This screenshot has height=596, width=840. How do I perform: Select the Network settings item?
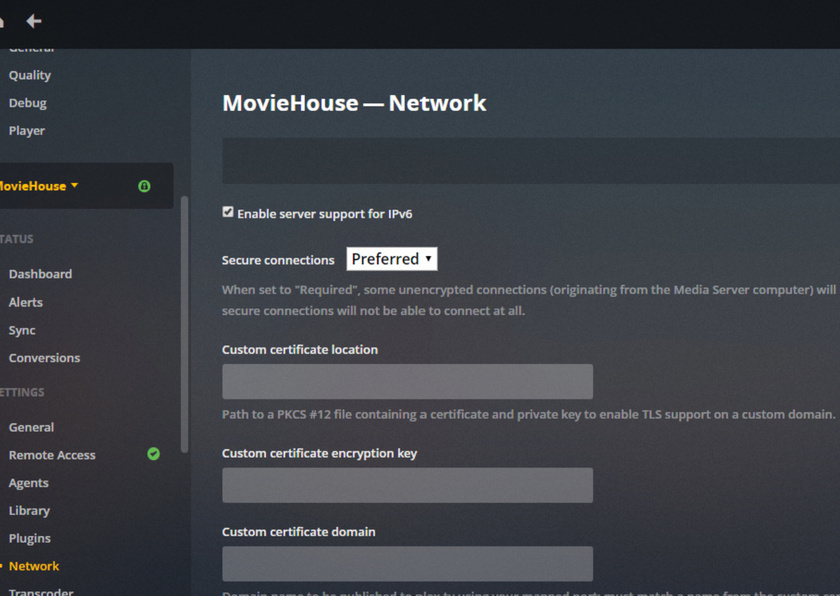pos(34,566)
